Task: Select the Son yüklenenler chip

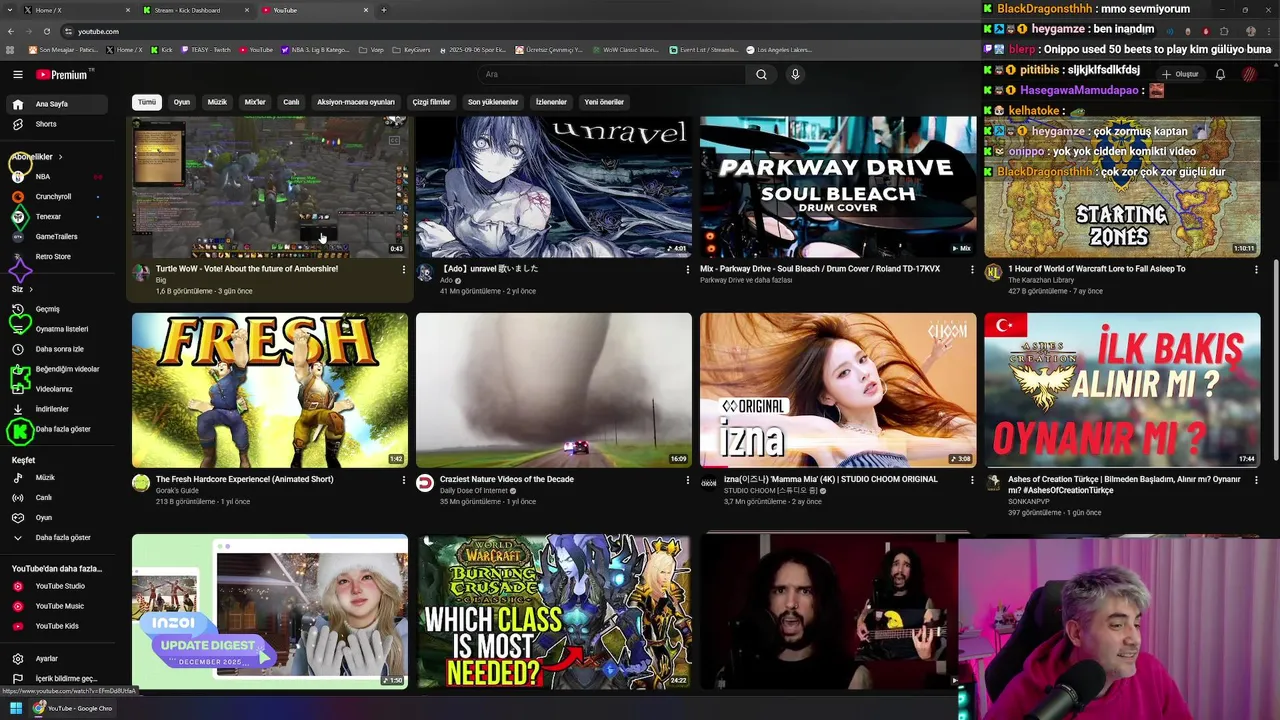Action: click(x=493, y=102)
